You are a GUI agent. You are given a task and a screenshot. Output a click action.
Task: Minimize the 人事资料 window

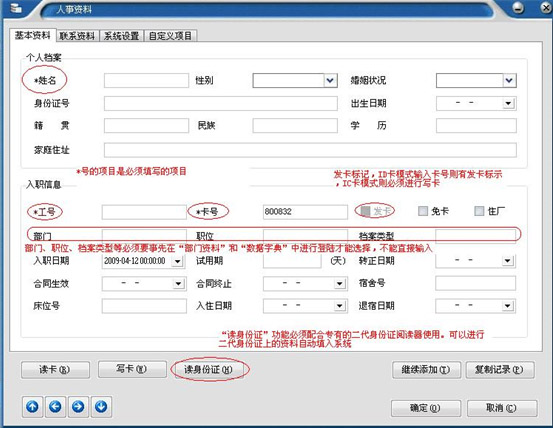coord(518,8)
